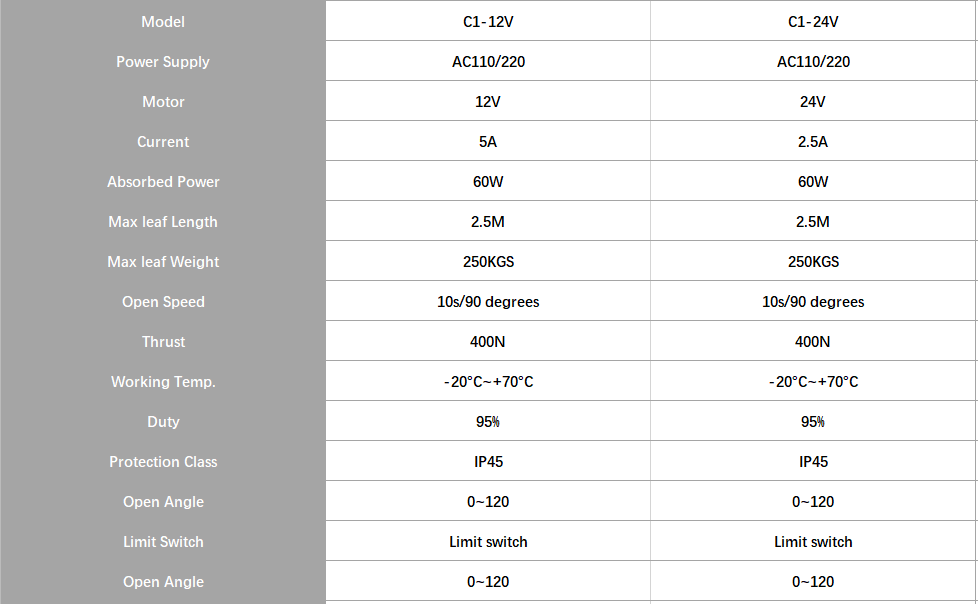Select the 5A current value

pos(488,142)
